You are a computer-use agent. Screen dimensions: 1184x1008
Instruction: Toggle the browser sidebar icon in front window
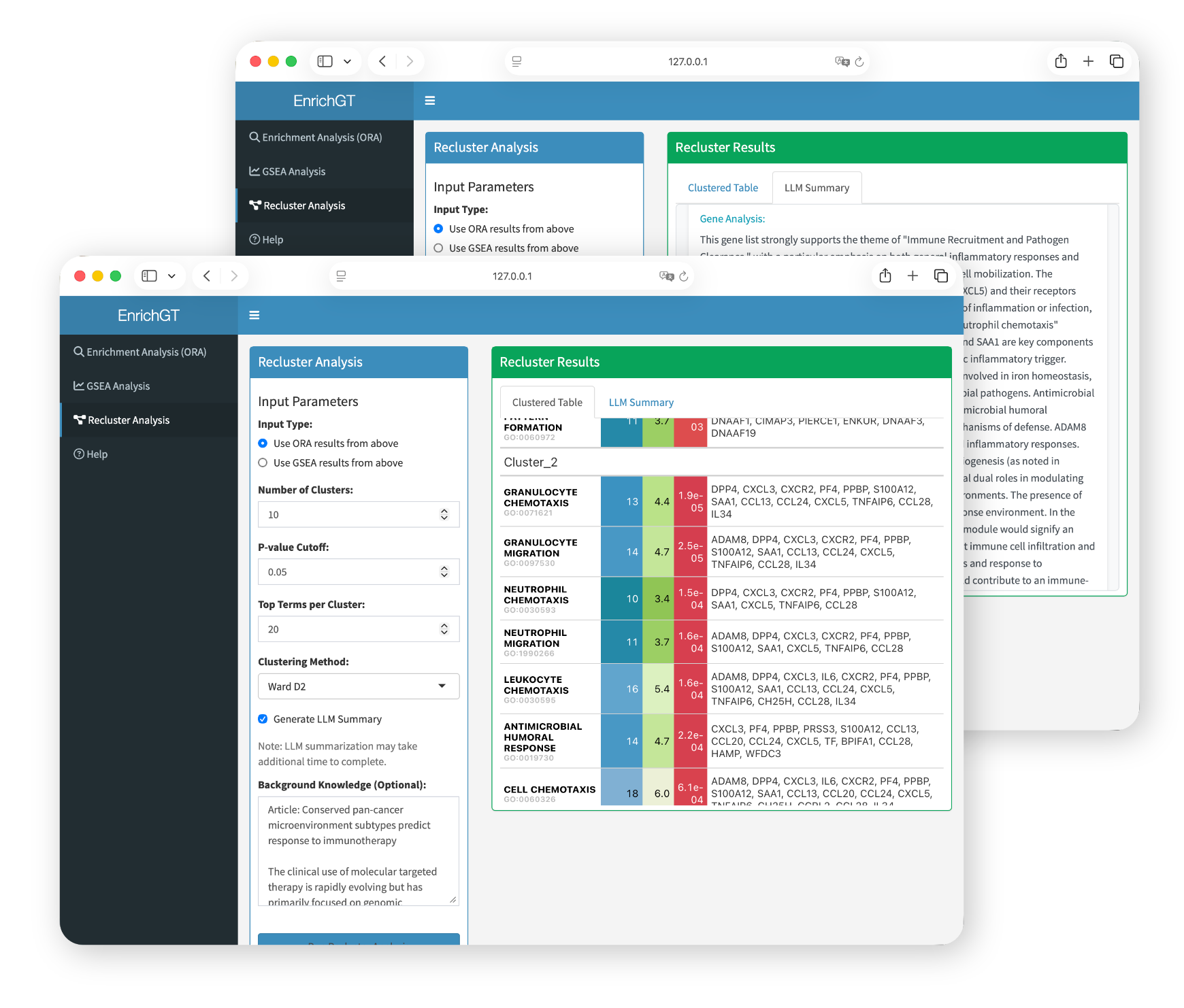tap(149, 275)
